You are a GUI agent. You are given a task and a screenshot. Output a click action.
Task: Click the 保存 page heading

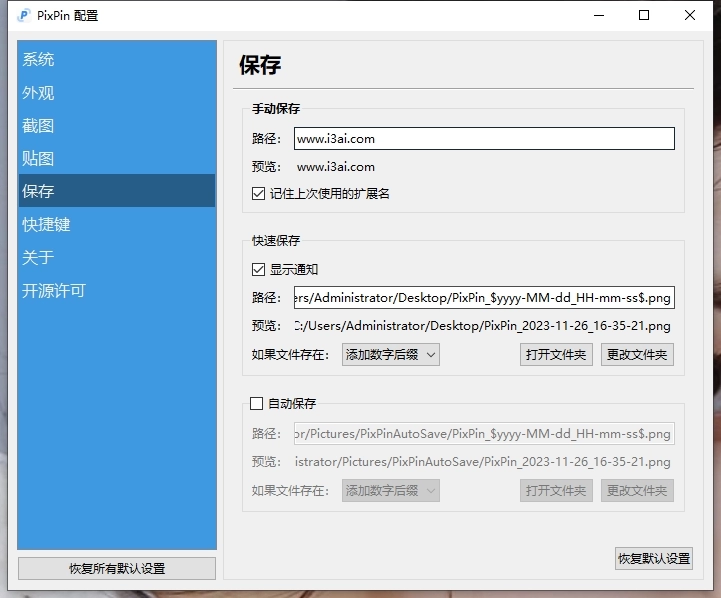click(260, 64)
